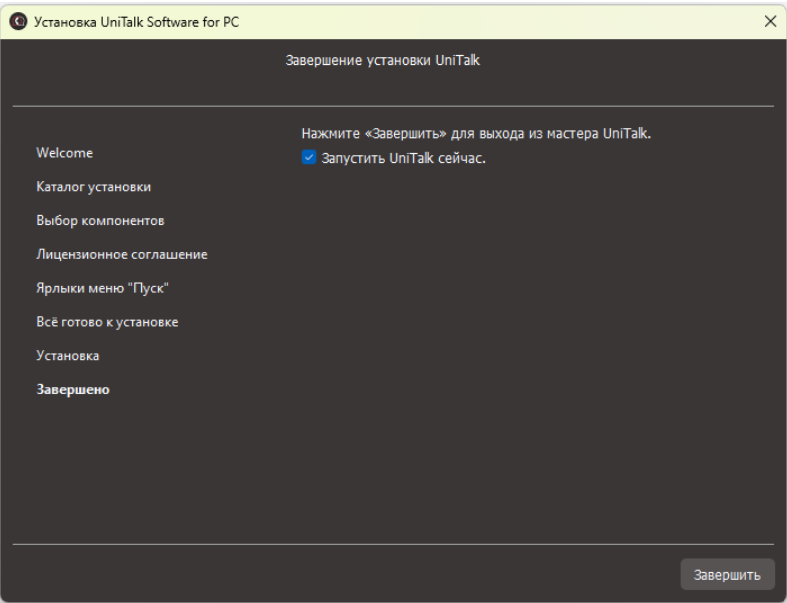
Task: Go to the Каталог установки step
Action: pos(94,187)
